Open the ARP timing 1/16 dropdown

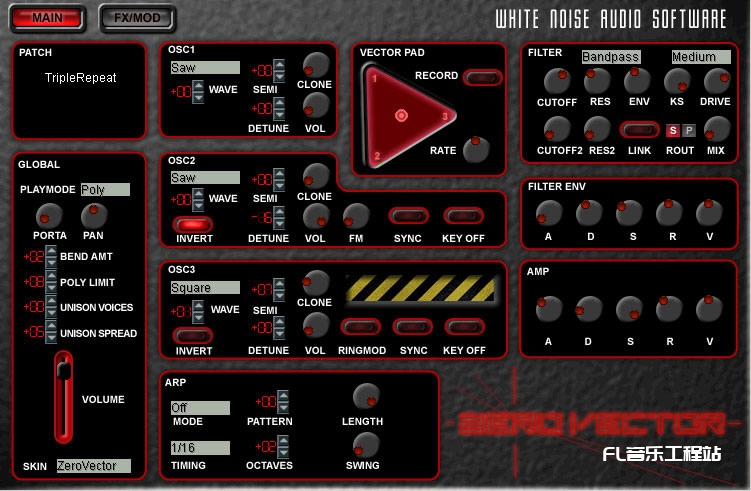200,448
